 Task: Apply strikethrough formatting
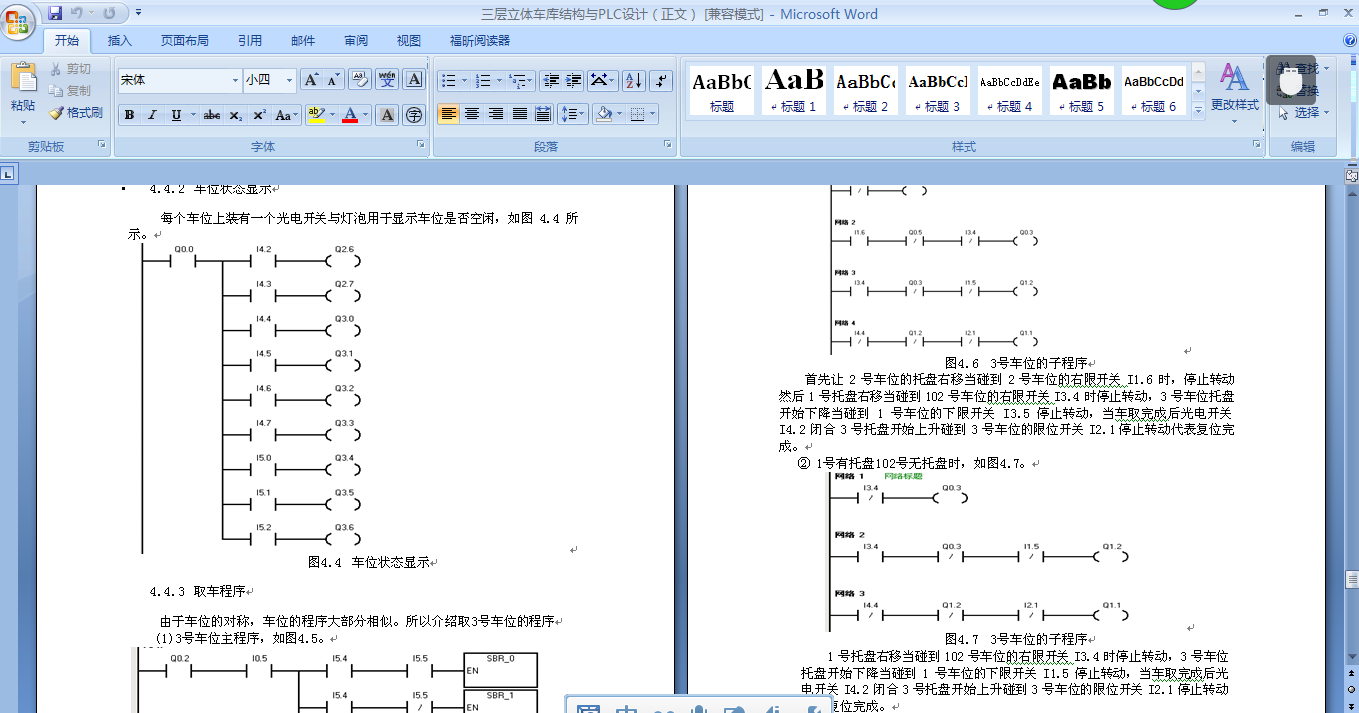click(211, 115)
